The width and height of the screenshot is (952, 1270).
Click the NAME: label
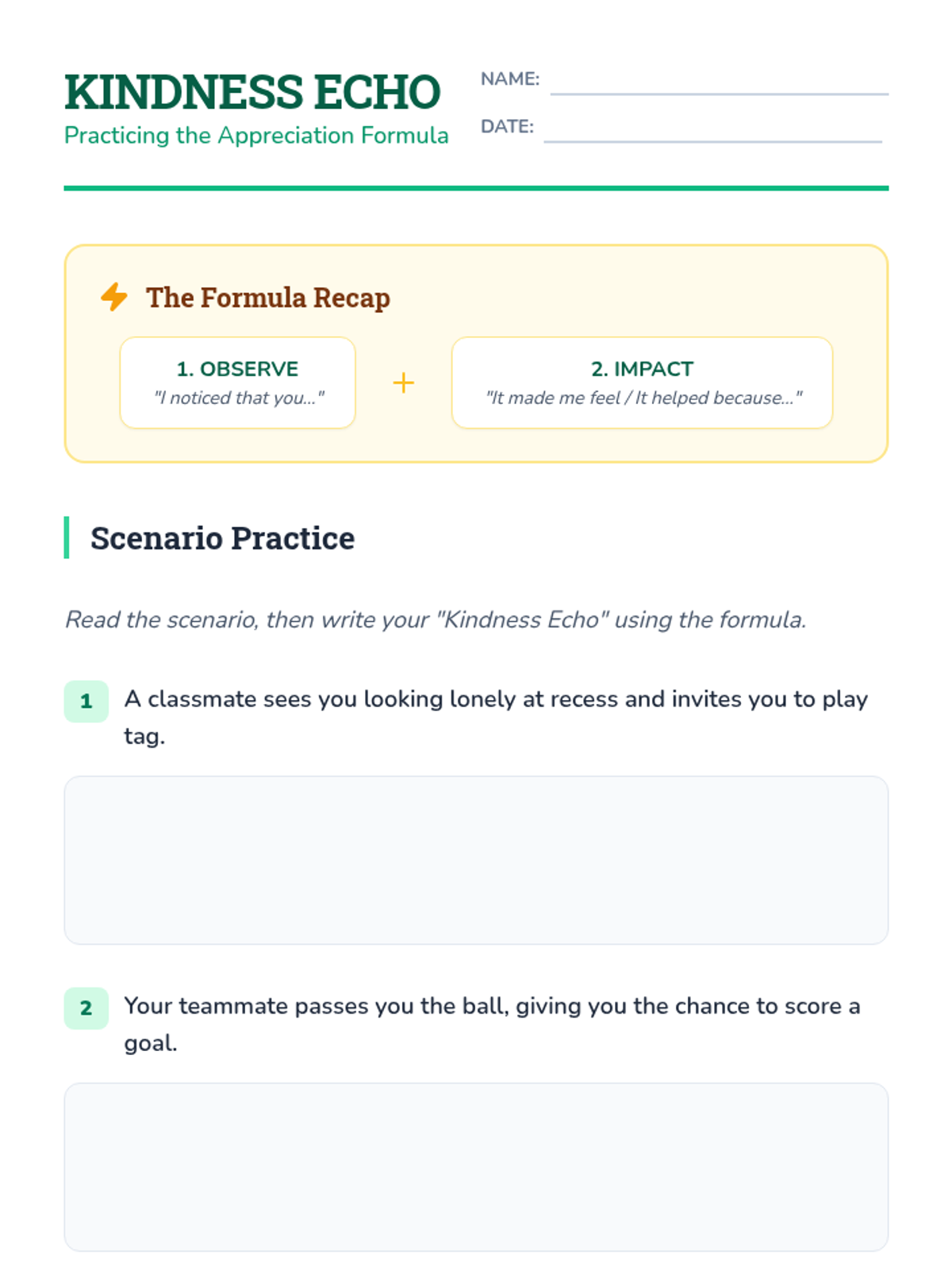[x=509, y=79]
